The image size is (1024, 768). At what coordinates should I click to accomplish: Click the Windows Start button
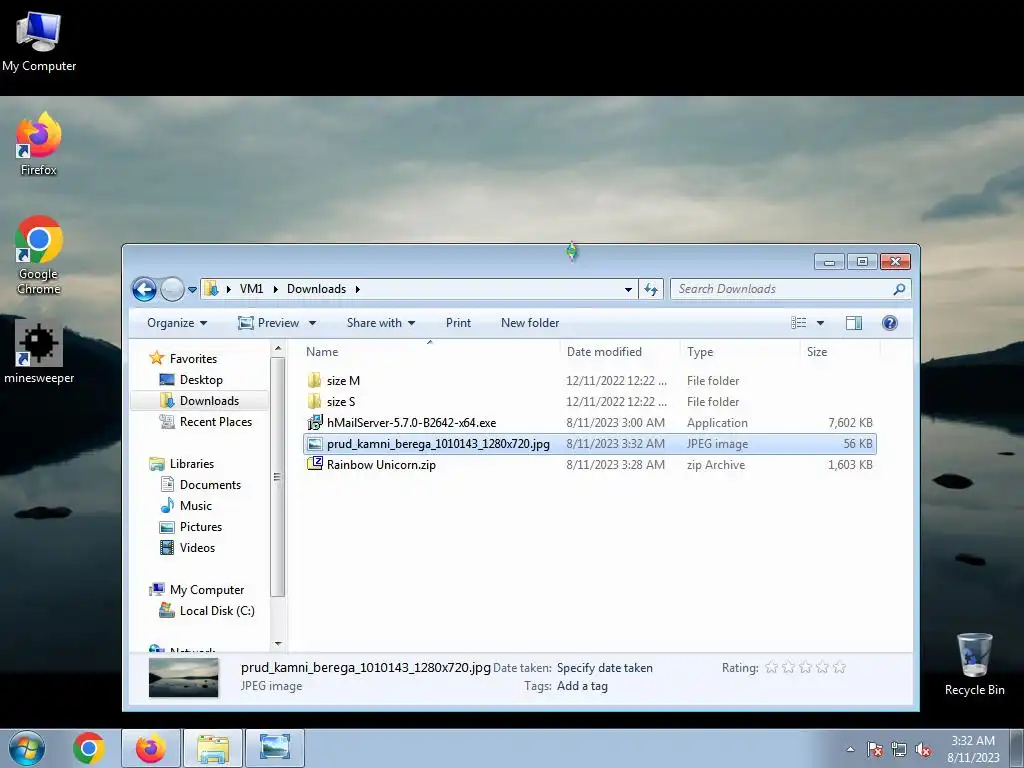pyautogui.click(x=27, y=748)
